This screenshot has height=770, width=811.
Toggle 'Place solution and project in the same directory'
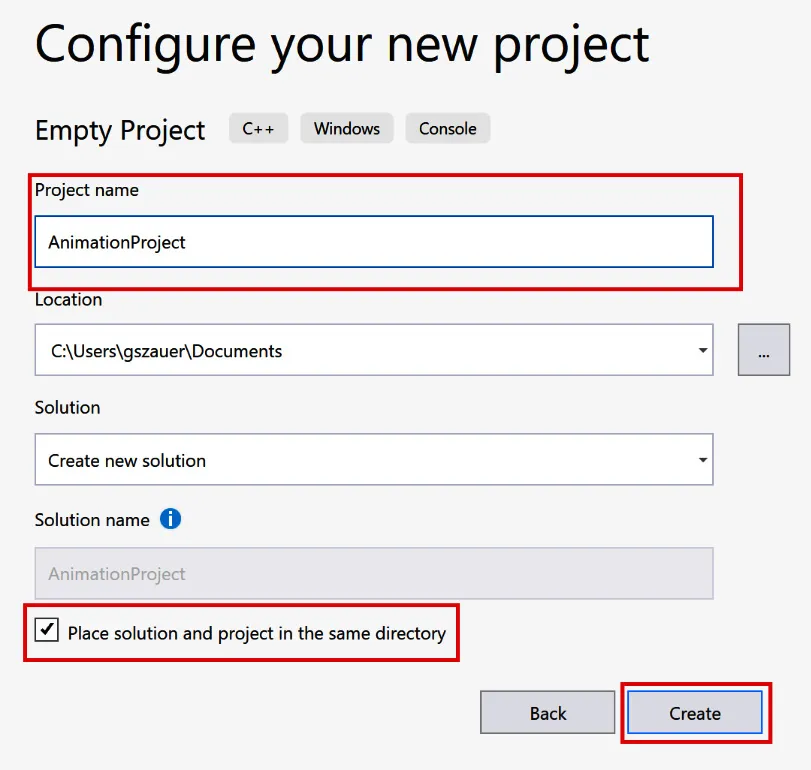point(46,632)
